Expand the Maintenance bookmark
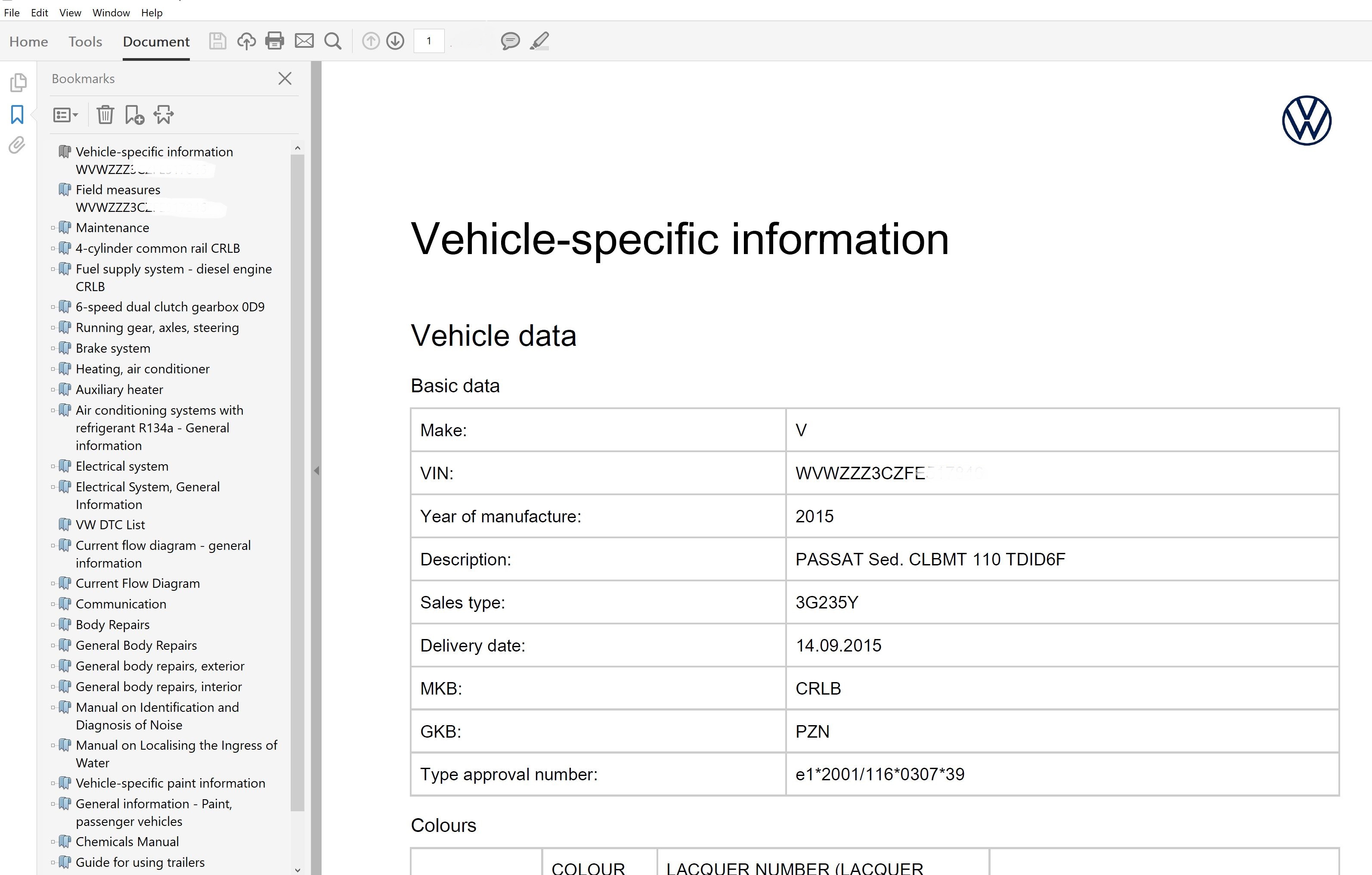The height and width of the screenshot is (875, 1372). (x=53, y=228)
